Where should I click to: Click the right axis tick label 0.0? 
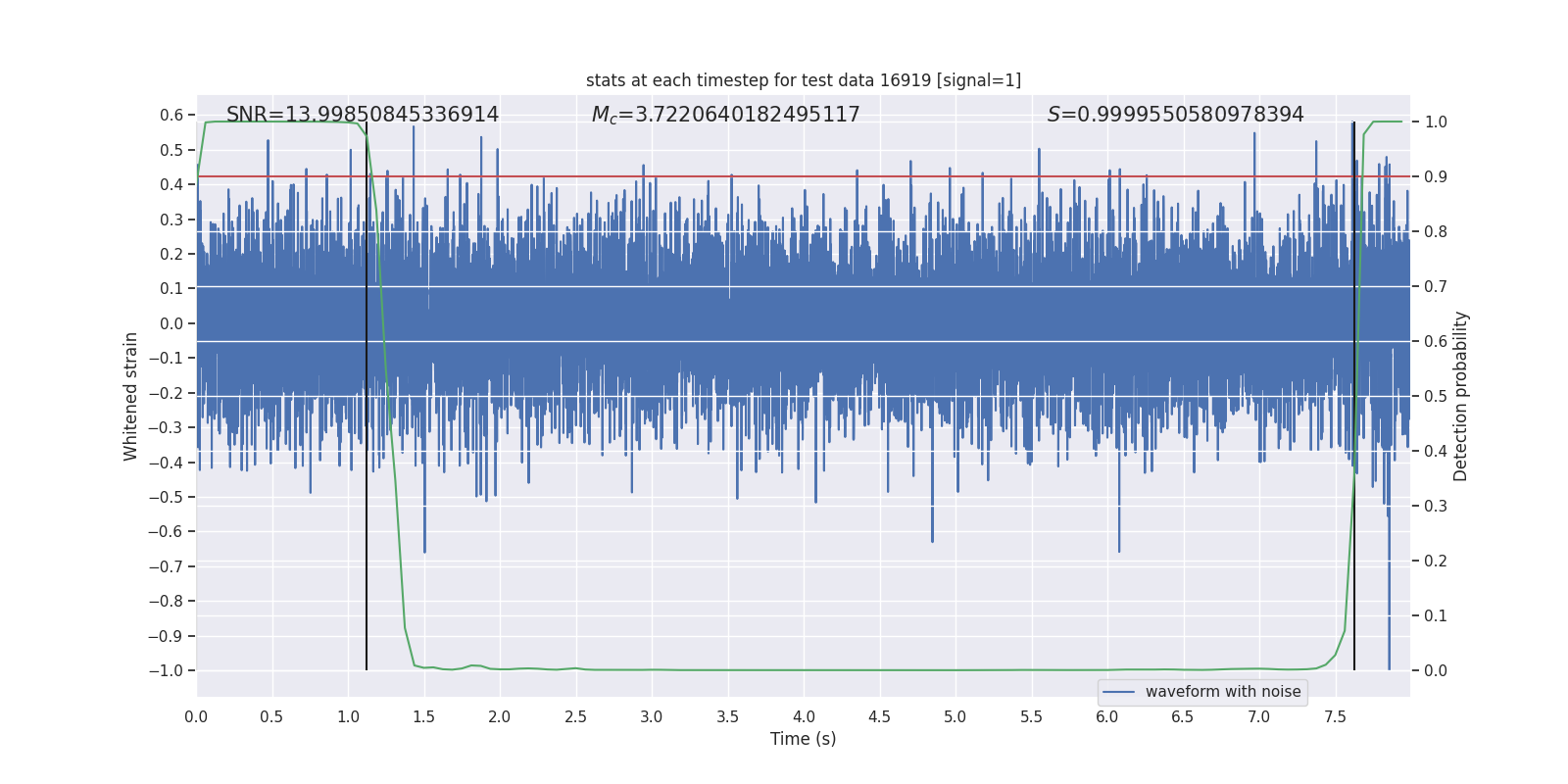[1436, 671]
